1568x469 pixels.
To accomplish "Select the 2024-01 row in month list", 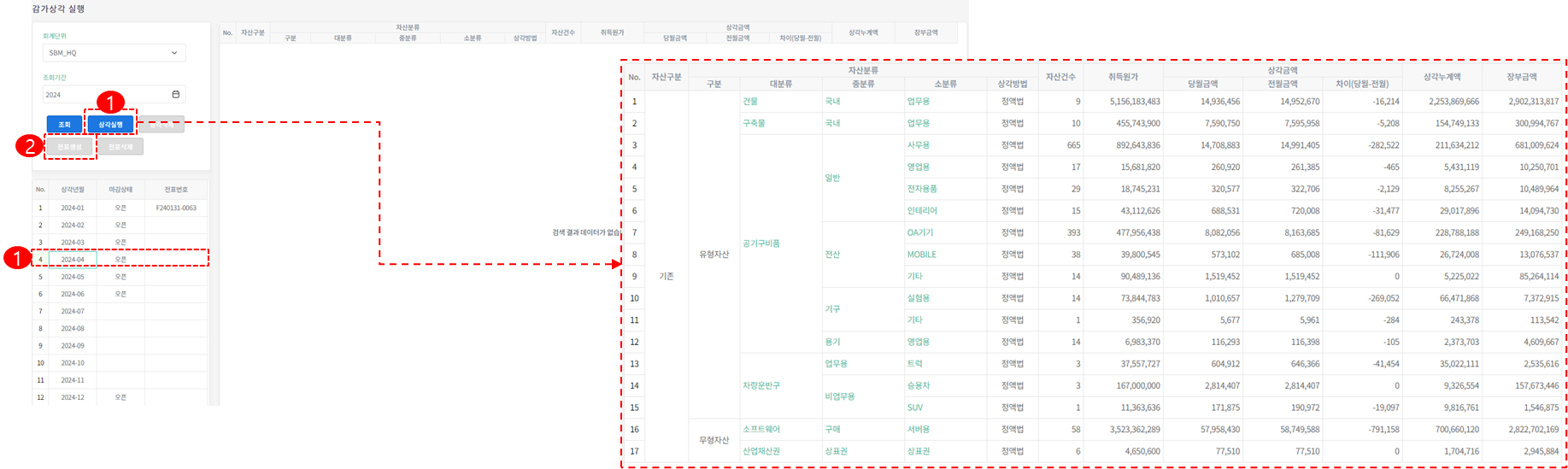I will pos(73,208).
